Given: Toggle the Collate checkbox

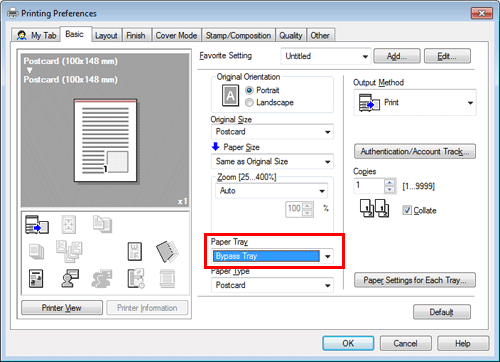Looking at the screenshot, I should pos(407,210).
